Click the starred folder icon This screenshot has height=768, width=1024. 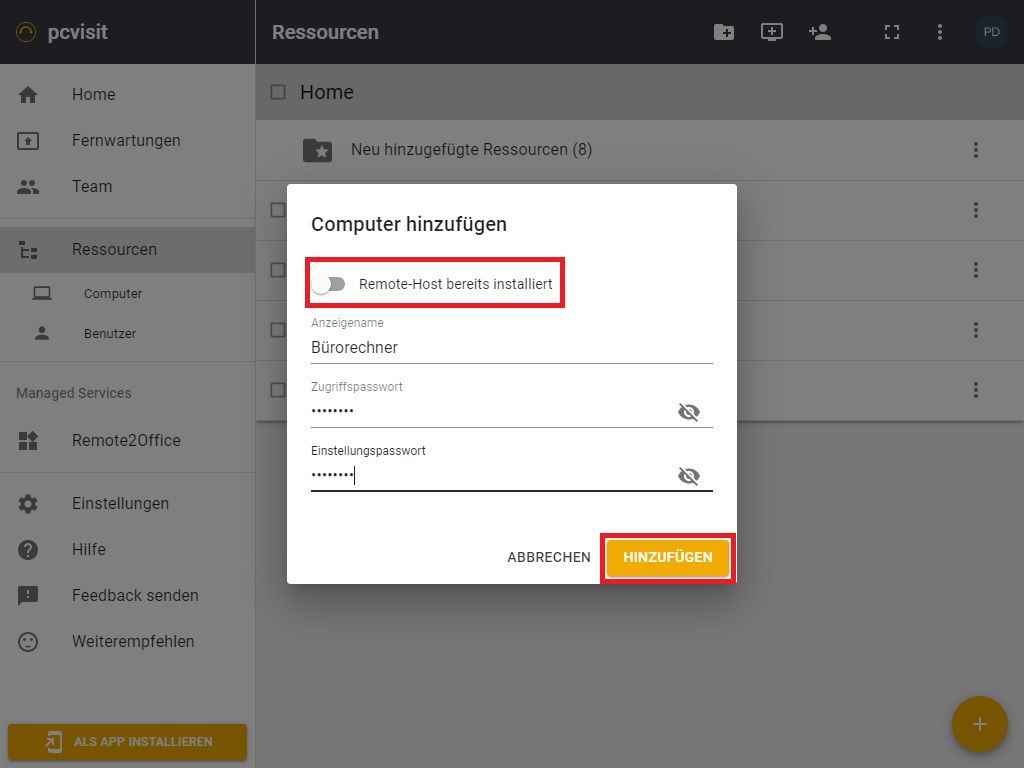click(x=317, y=150)
